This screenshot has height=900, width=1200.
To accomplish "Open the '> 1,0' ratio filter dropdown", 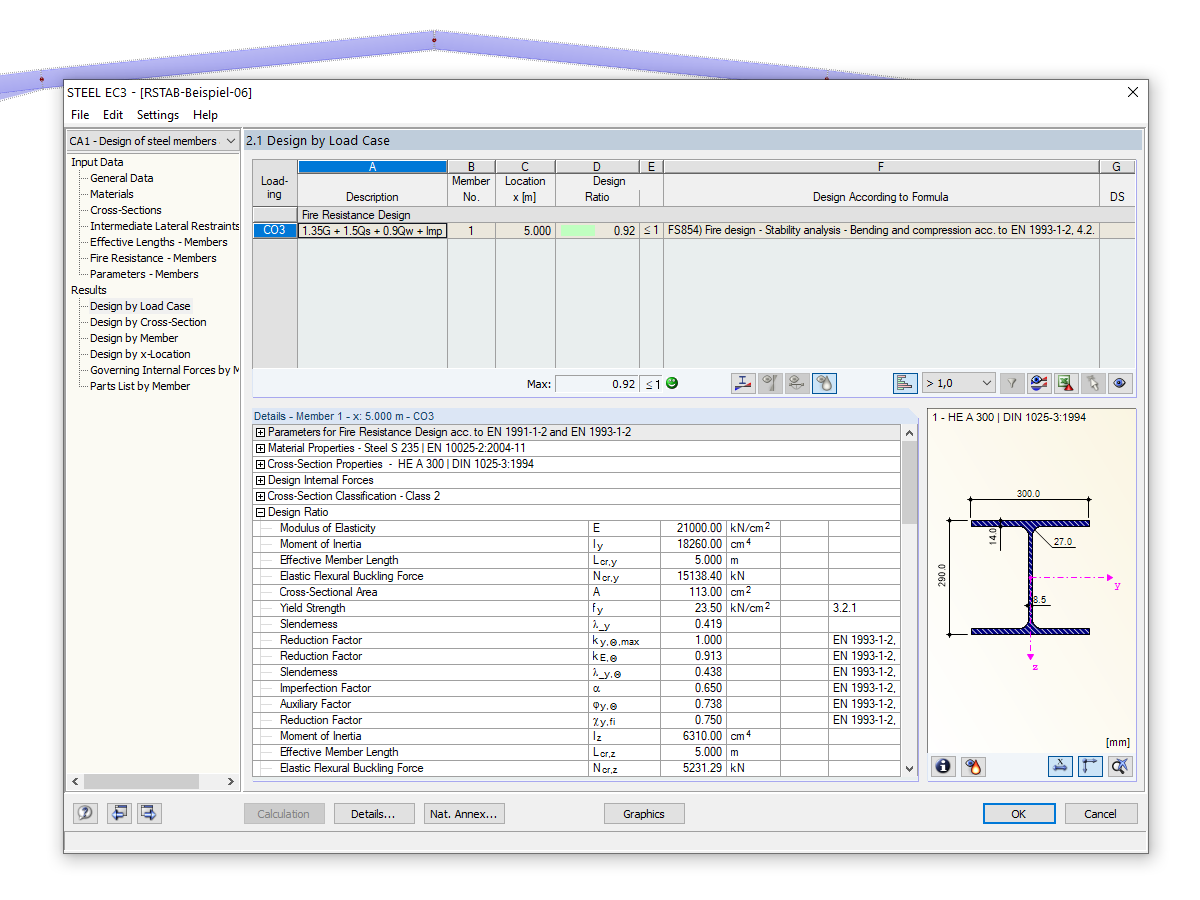I will [959, 383].
